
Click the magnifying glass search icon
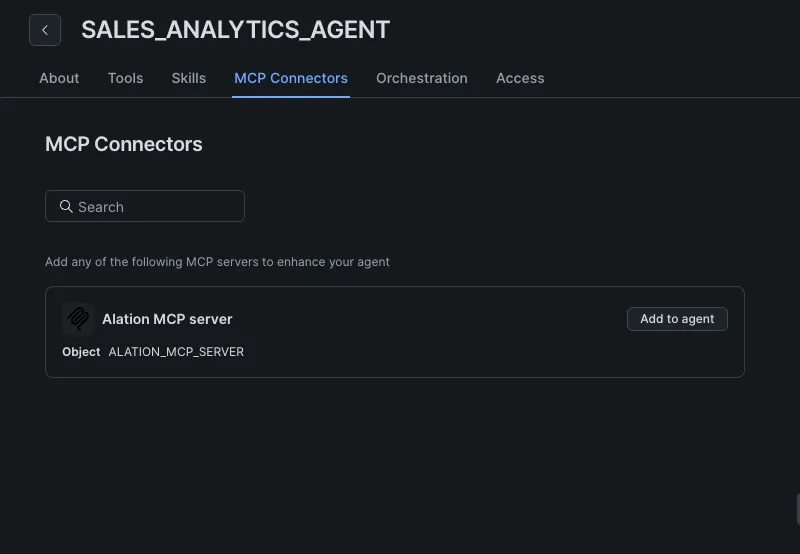tap(66, 206)
